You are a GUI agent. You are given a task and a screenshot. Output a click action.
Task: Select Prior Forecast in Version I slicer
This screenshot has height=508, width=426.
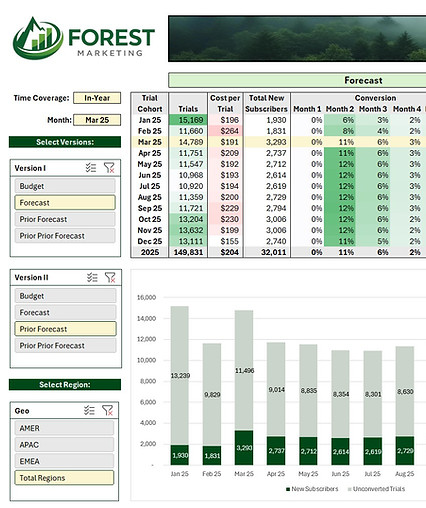[x=65, y=219]
